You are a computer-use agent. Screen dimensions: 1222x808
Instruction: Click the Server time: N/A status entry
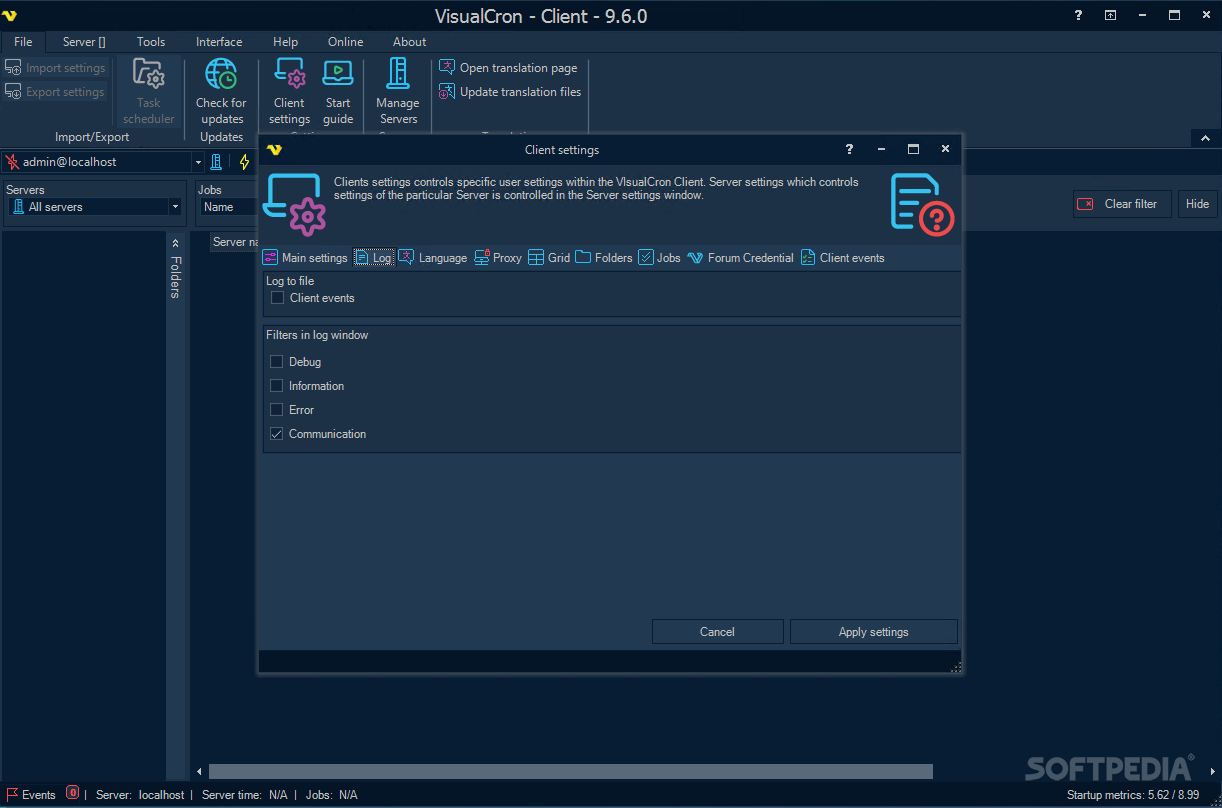245,795
